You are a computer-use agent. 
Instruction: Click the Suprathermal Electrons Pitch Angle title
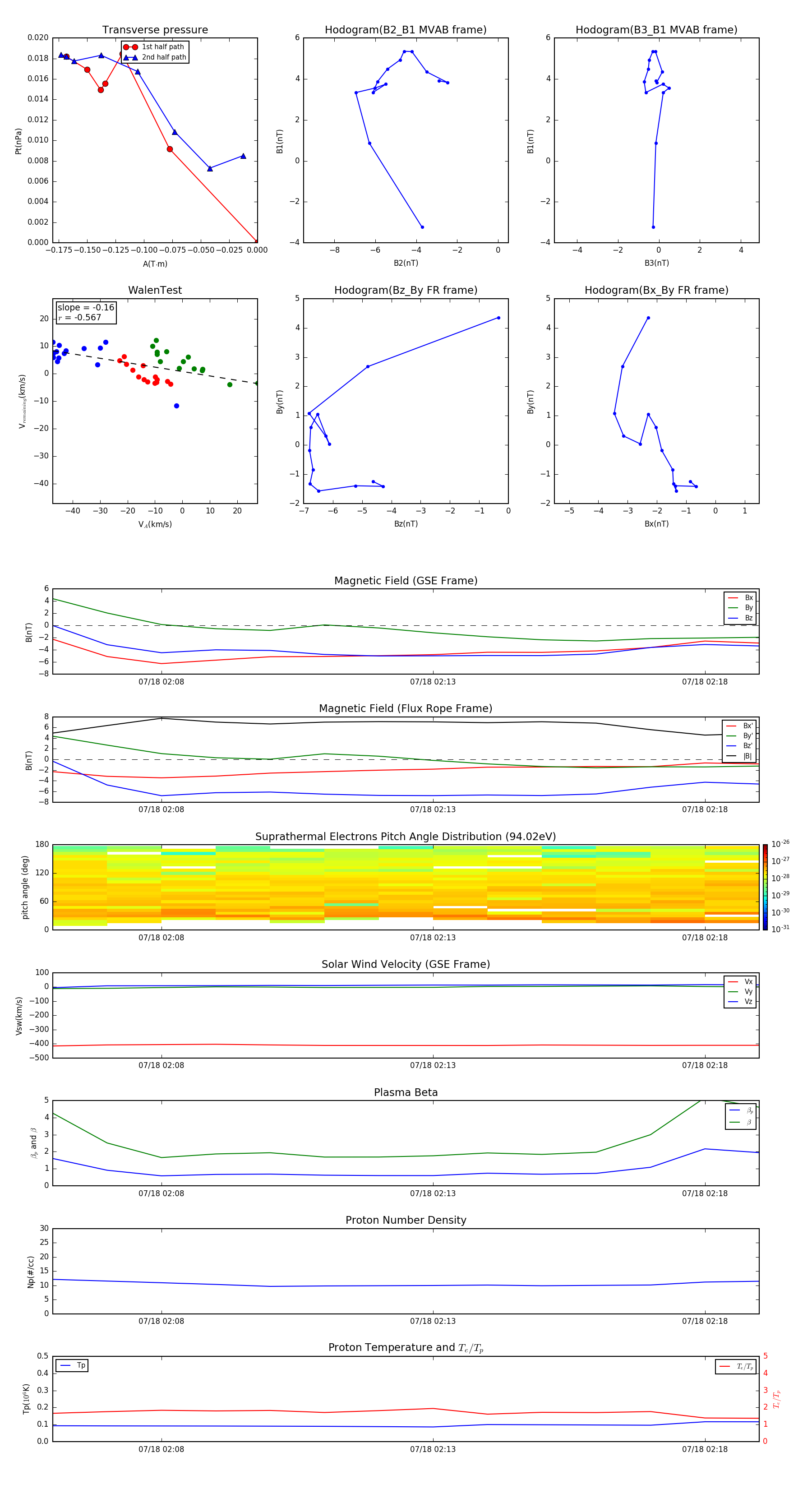coord(406,837)
